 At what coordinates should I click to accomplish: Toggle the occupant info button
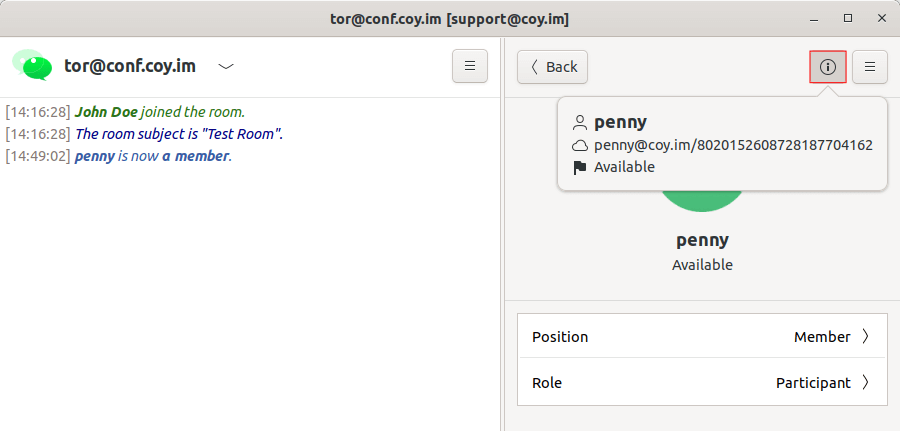tap(827, 67)
